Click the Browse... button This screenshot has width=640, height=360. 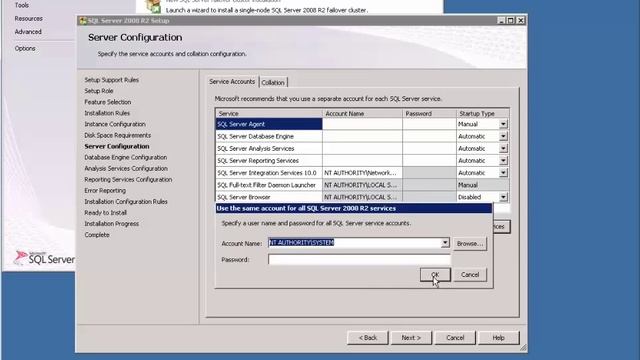pyautogui.click(x=470, y=243)
